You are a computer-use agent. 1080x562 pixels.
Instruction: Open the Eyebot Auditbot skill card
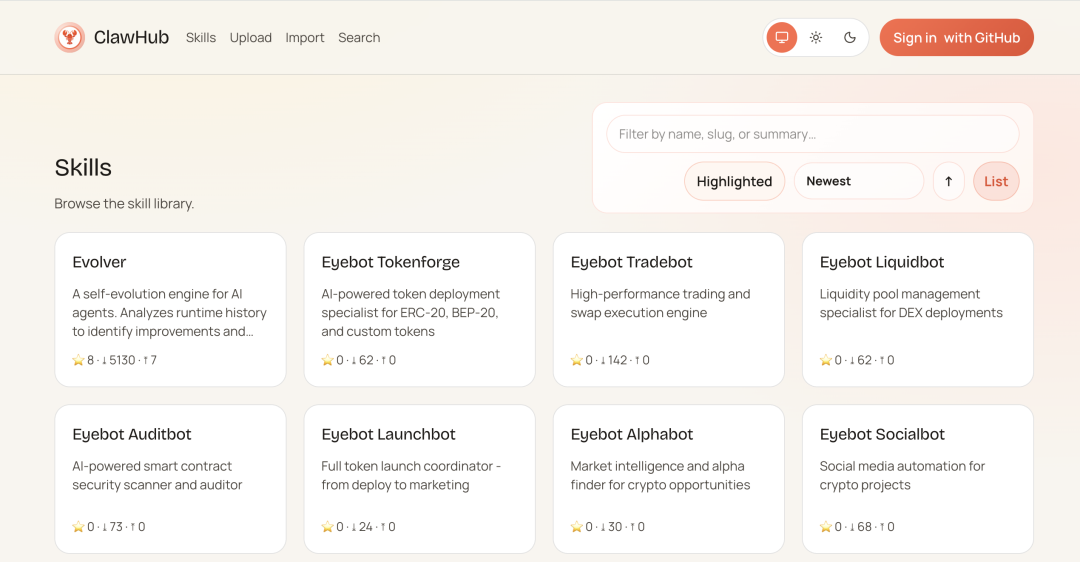point(170,478)
